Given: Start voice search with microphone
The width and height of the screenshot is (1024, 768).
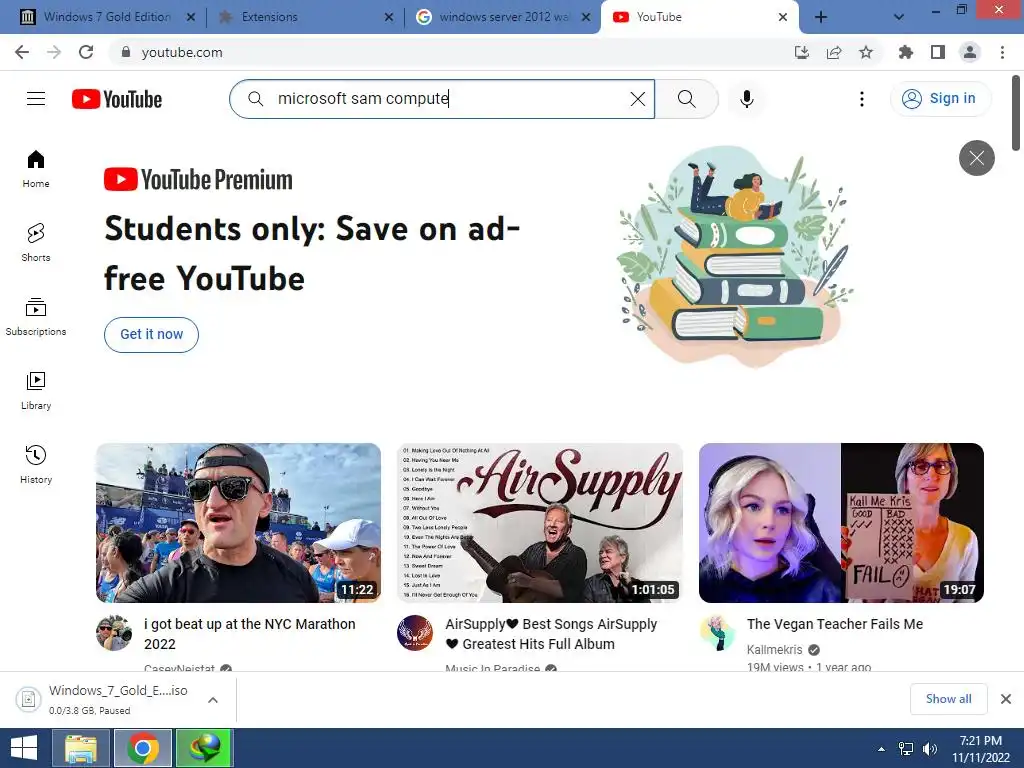Looking at the screenshot, I should pos(746,99).
